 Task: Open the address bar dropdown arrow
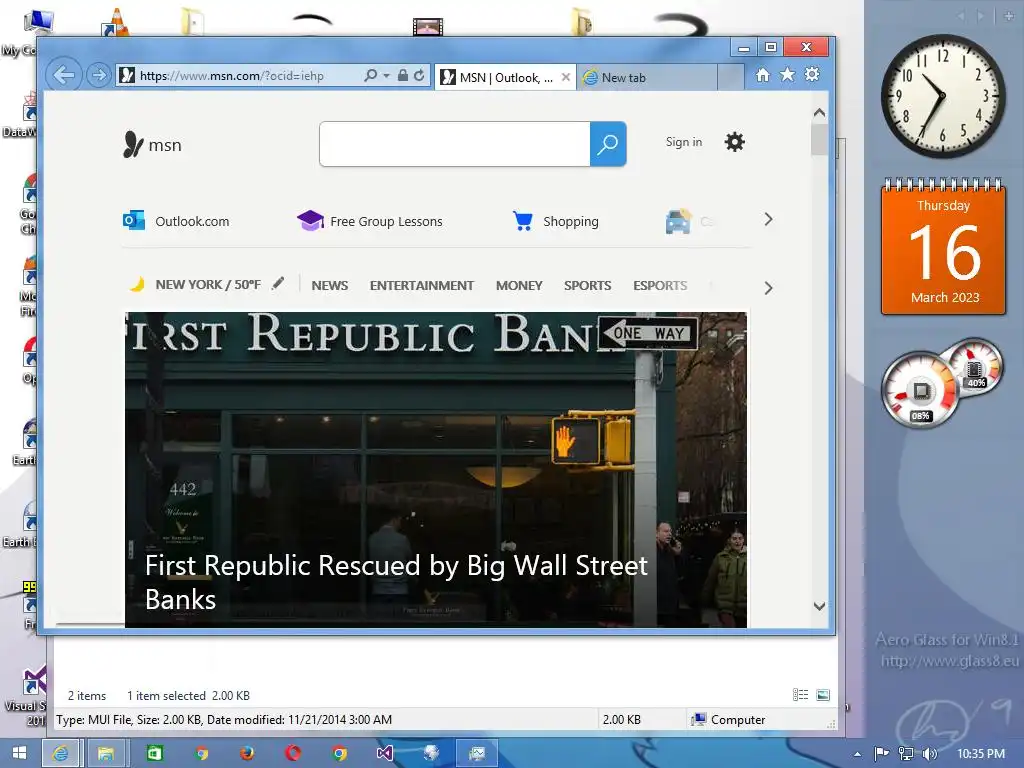(386, 76)
